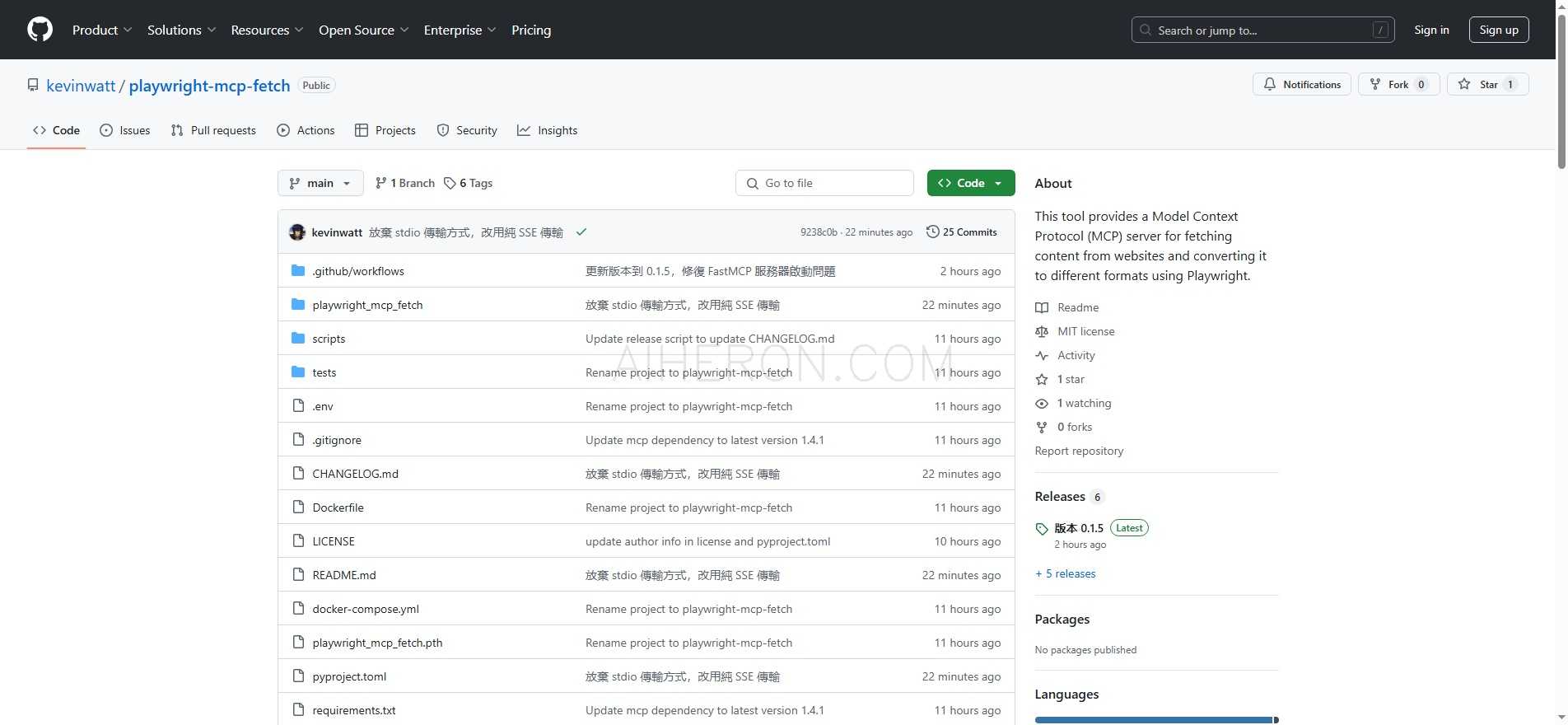Viewport: 1568px width, 725px height.
Task: Click the Sign up button
Action: pyautogui.click(x=1499, y=30)
